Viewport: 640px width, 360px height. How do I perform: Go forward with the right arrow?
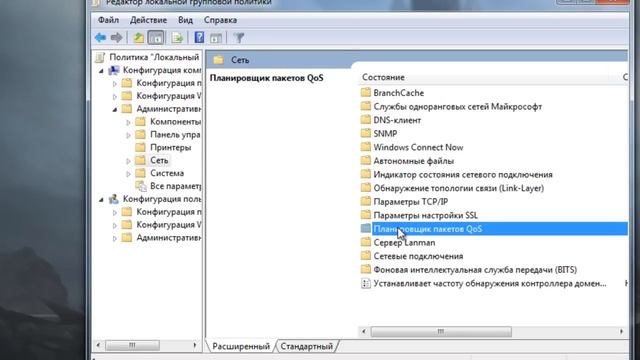pos(117,38)
